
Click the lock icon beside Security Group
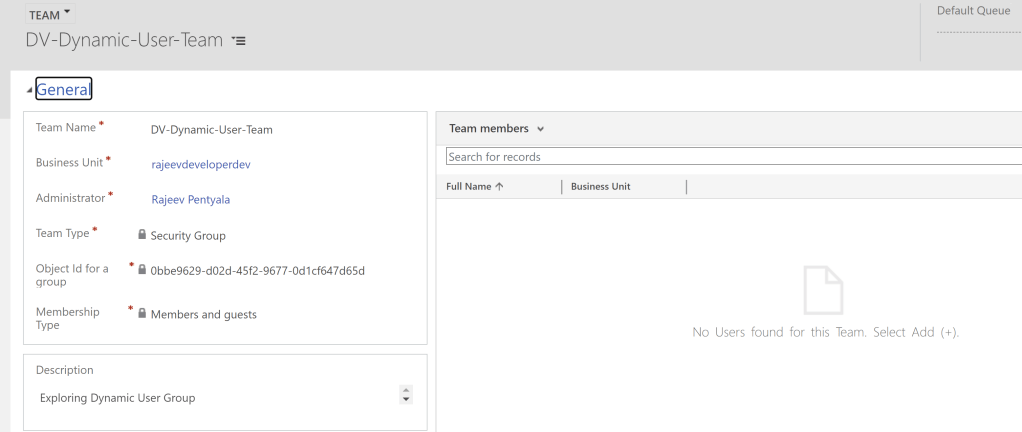tap(142, 235)
